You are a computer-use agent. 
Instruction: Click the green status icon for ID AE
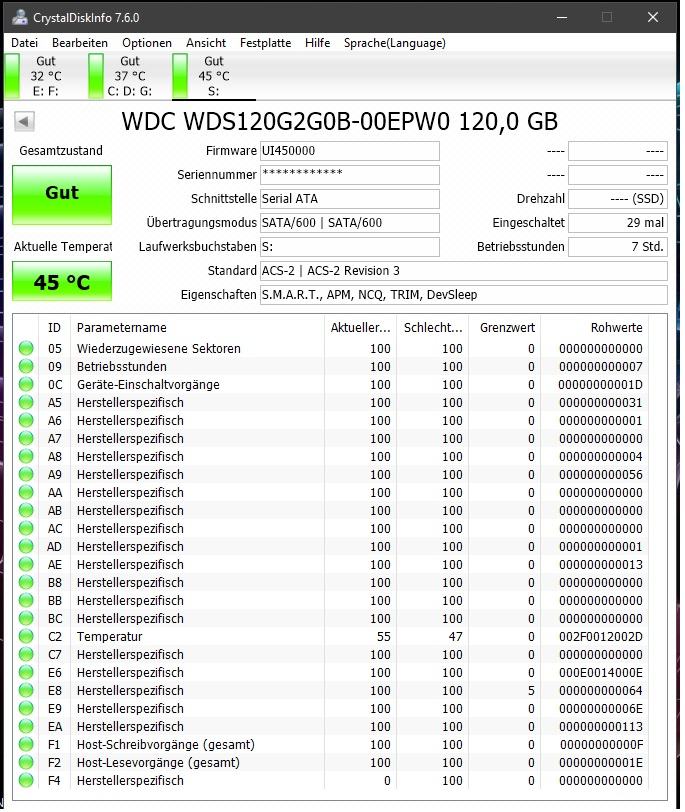[26, 564]
